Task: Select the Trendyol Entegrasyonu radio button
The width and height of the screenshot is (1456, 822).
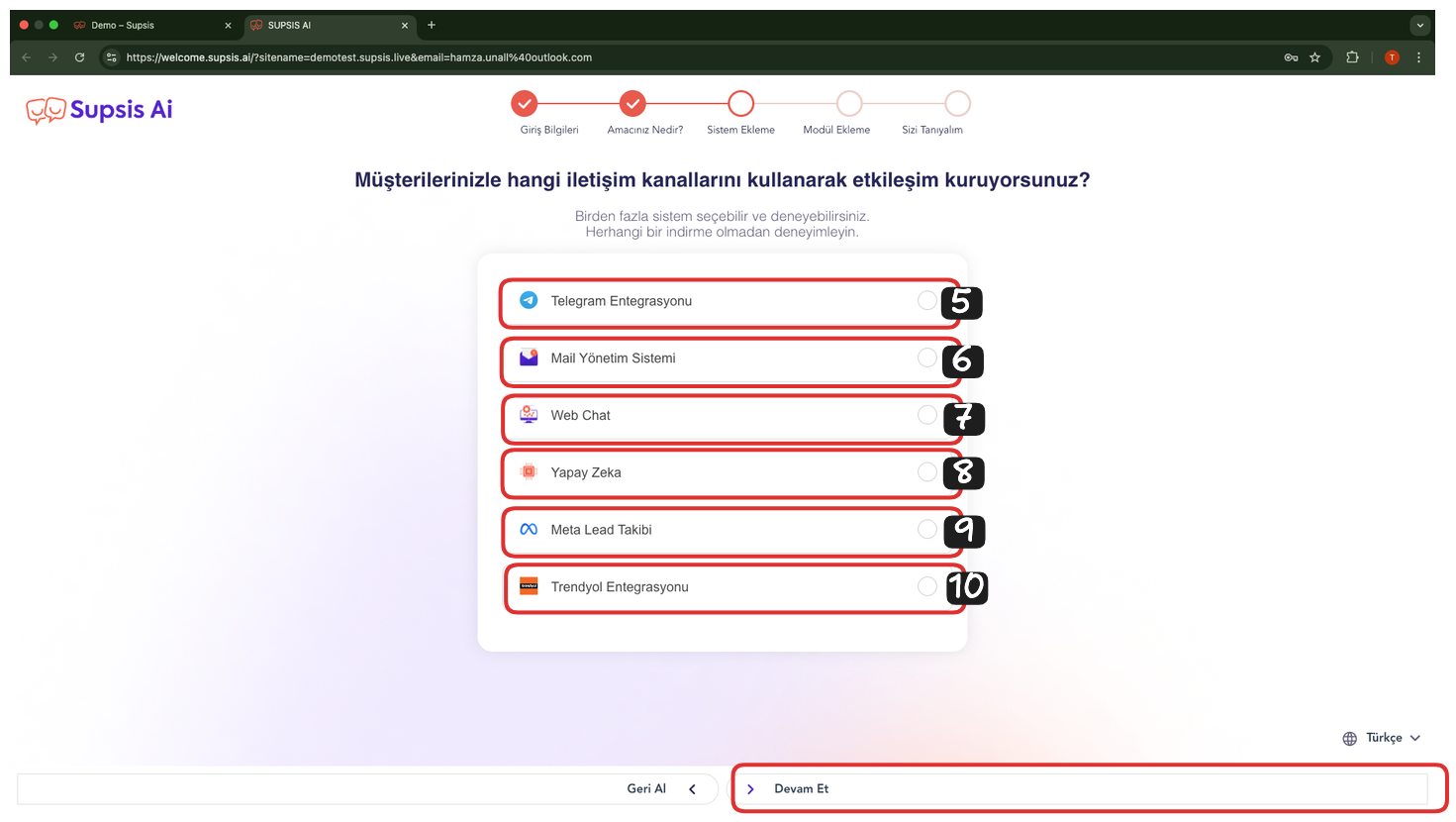Action: (x=927, y=586)
